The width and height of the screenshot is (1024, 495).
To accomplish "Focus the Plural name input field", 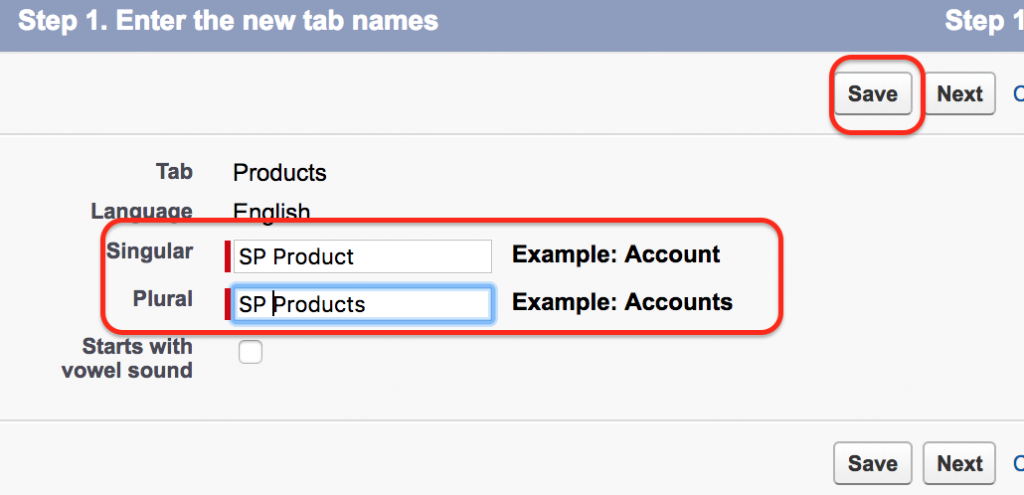I will point(362,304).
